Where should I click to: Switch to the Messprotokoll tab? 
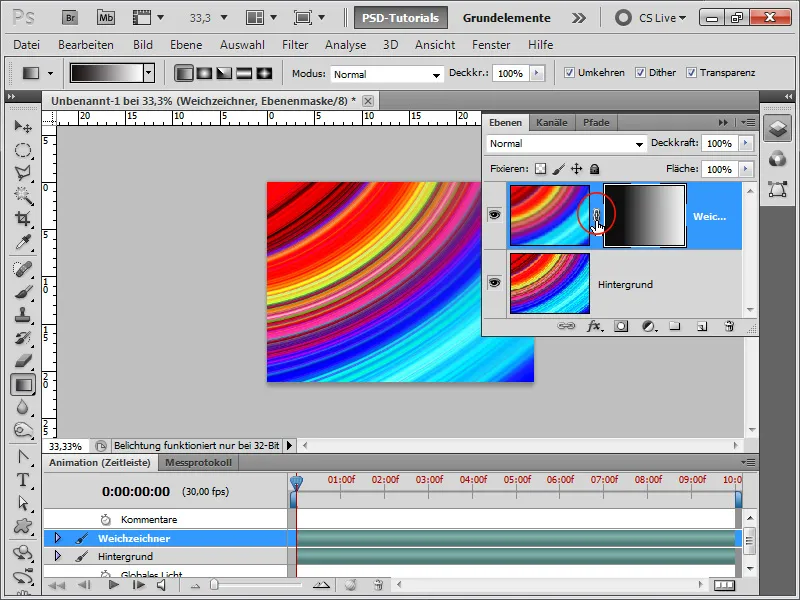click(x=198, y=463)
